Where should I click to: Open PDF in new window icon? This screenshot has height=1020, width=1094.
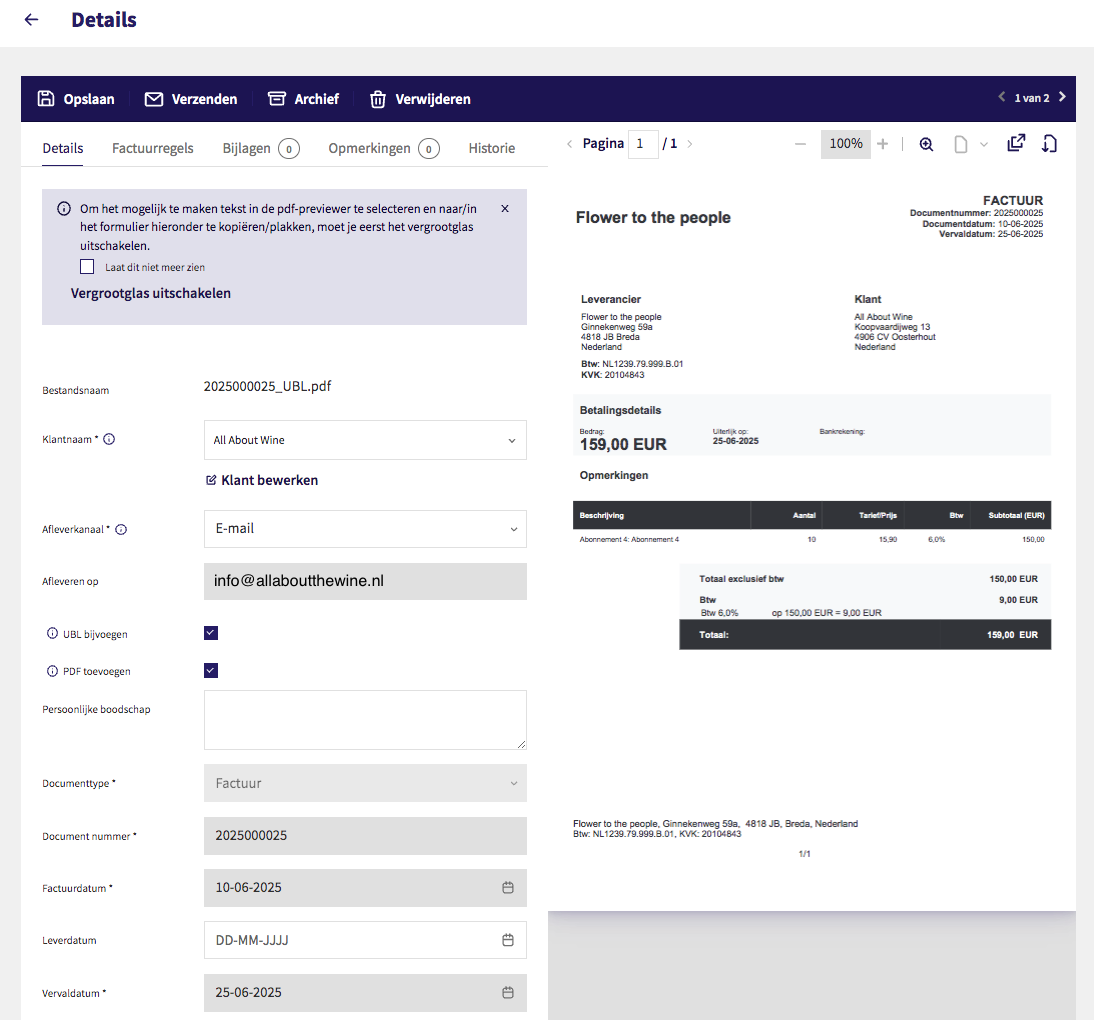1016,143
